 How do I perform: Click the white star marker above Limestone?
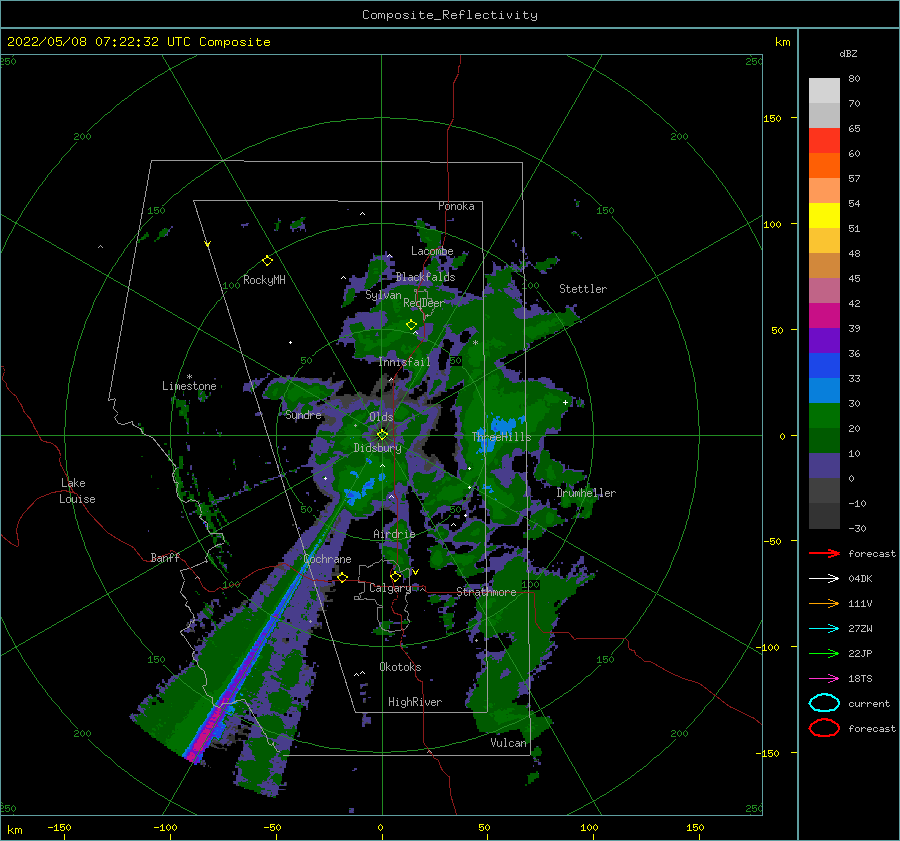click(x=189, y=377)
